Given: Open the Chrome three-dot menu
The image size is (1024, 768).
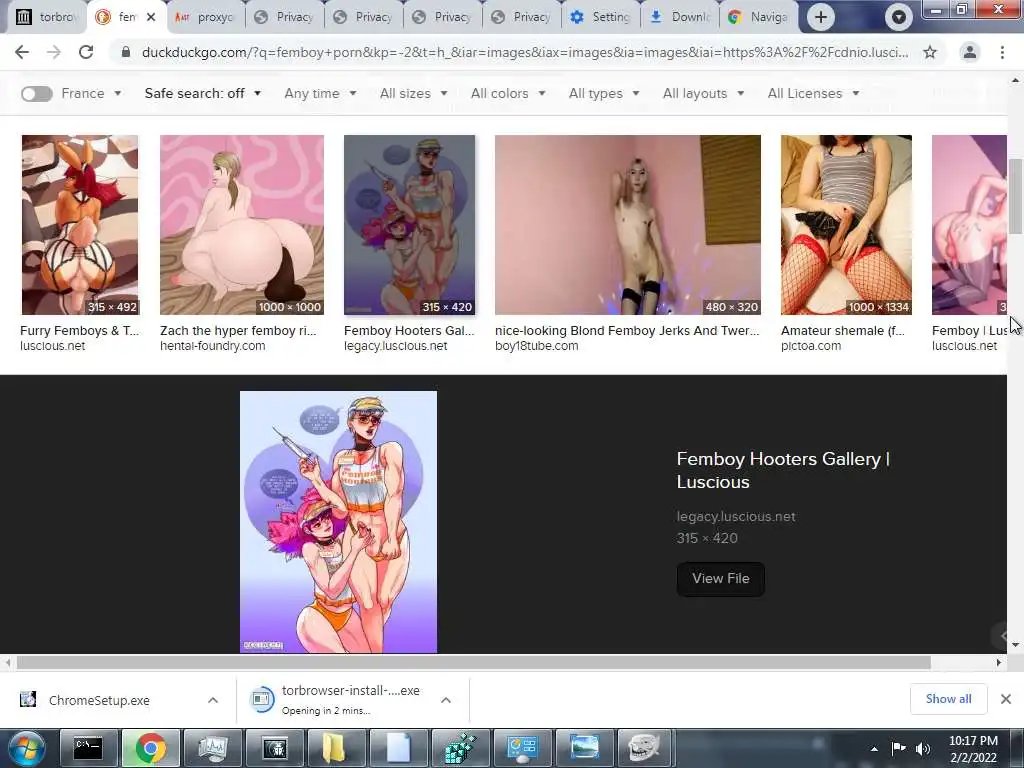Looking at the screenshot, I should point(1002,52).
